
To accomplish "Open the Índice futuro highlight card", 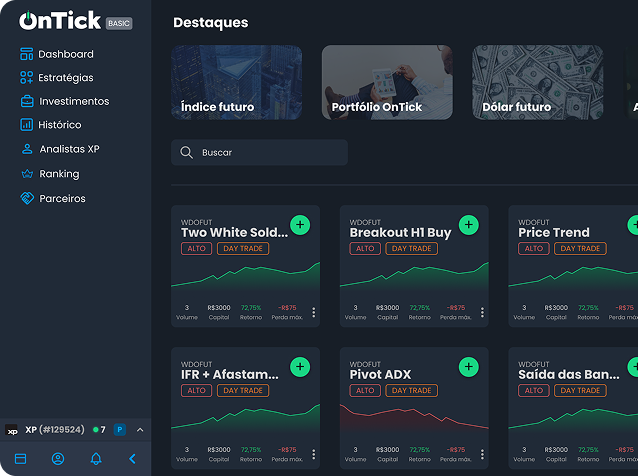I will click(x=236, y=82).
